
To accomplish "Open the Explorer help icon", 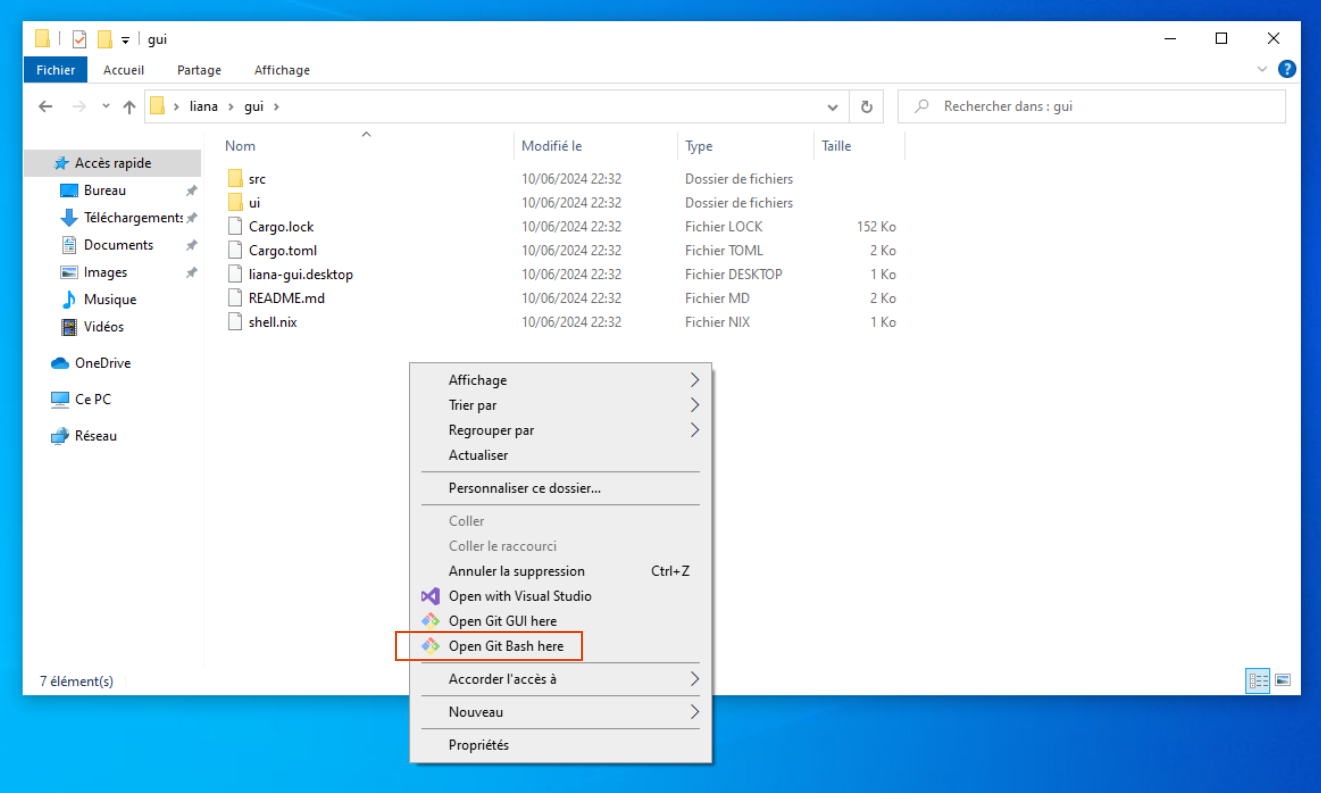I will pyautogui.click(x=1287, y=69).
